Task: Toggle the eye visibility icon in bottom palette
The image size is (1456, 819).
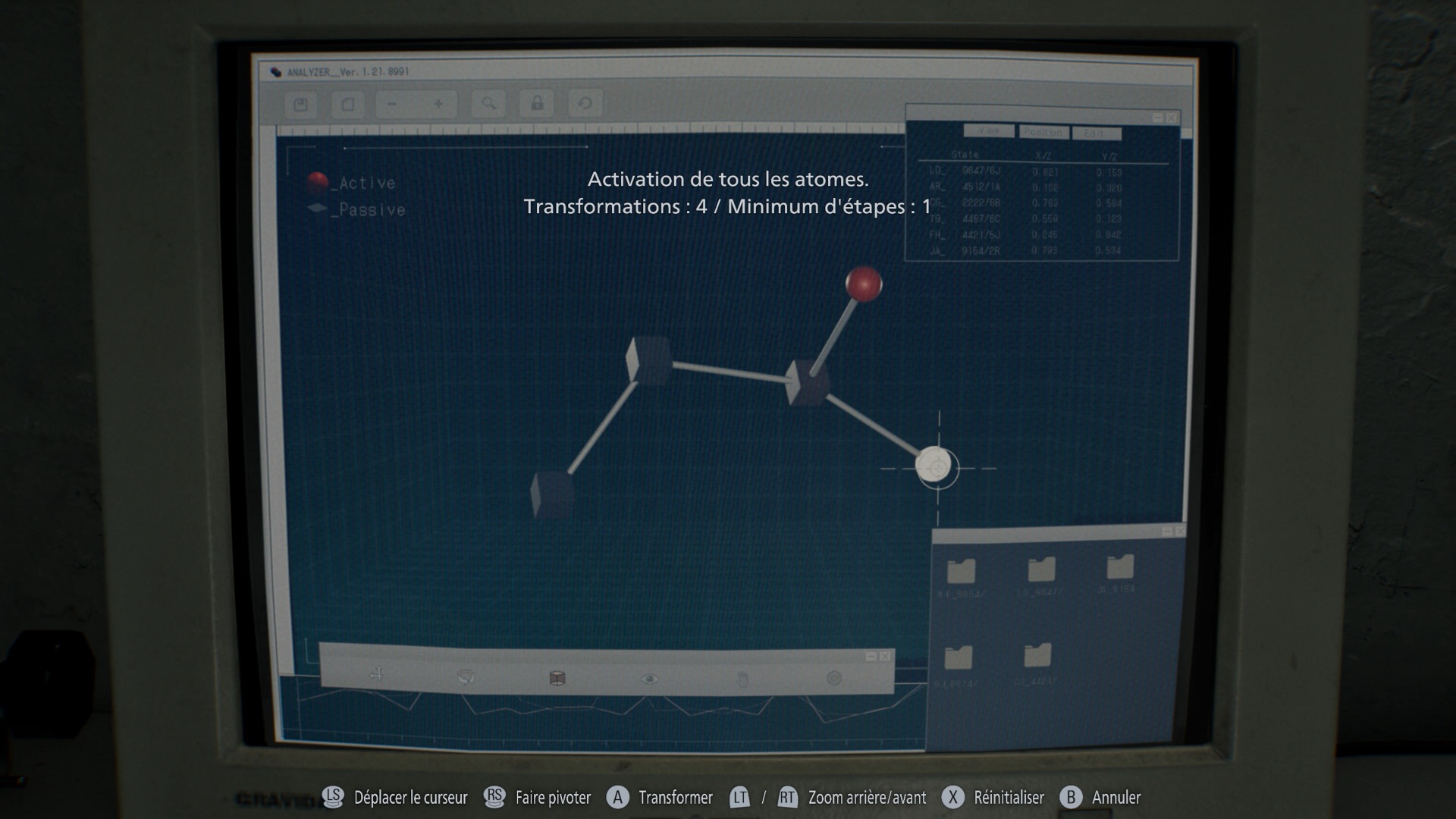Action: pyautogui.click(x=649, y=679)
